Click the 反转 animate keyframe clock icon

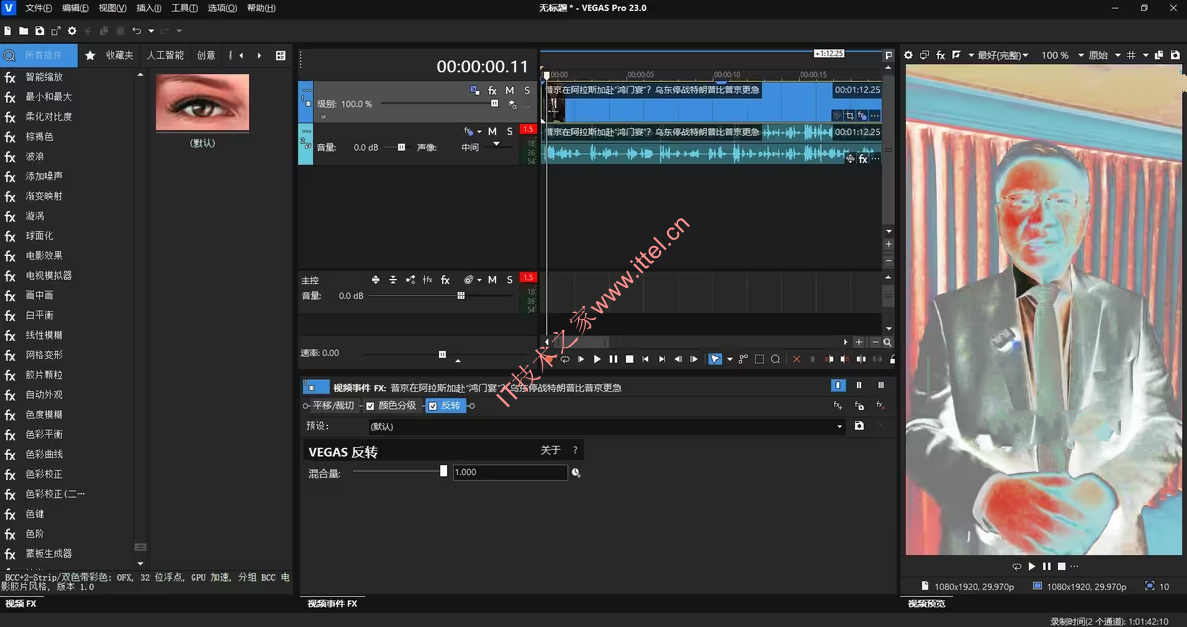tap(576, 473)
